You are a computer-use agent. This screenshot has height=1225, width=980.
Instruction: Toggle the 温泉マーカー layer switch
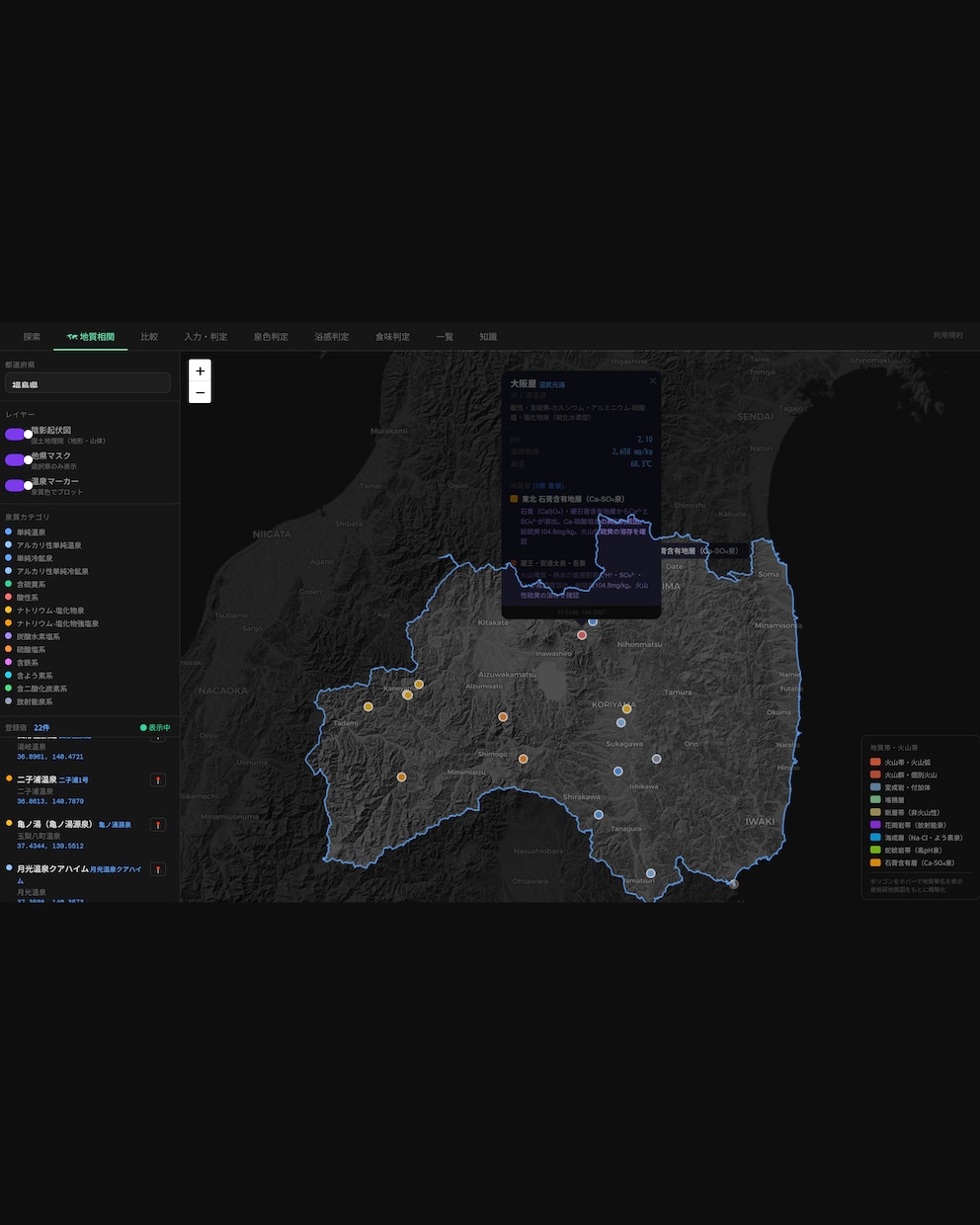tap(19, 486)
